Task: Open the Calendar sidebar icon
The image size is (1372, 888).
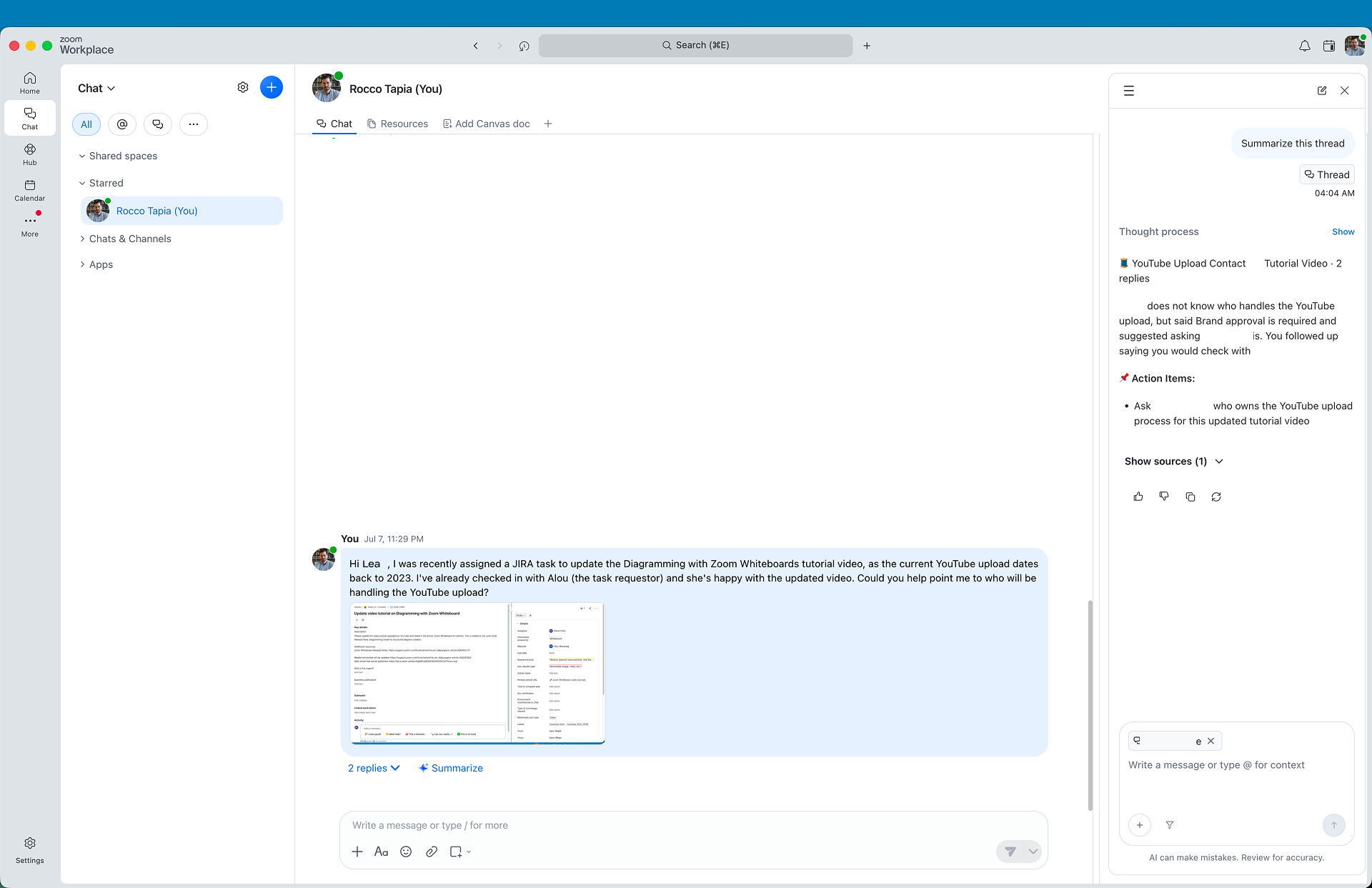Action: (29, 190)
